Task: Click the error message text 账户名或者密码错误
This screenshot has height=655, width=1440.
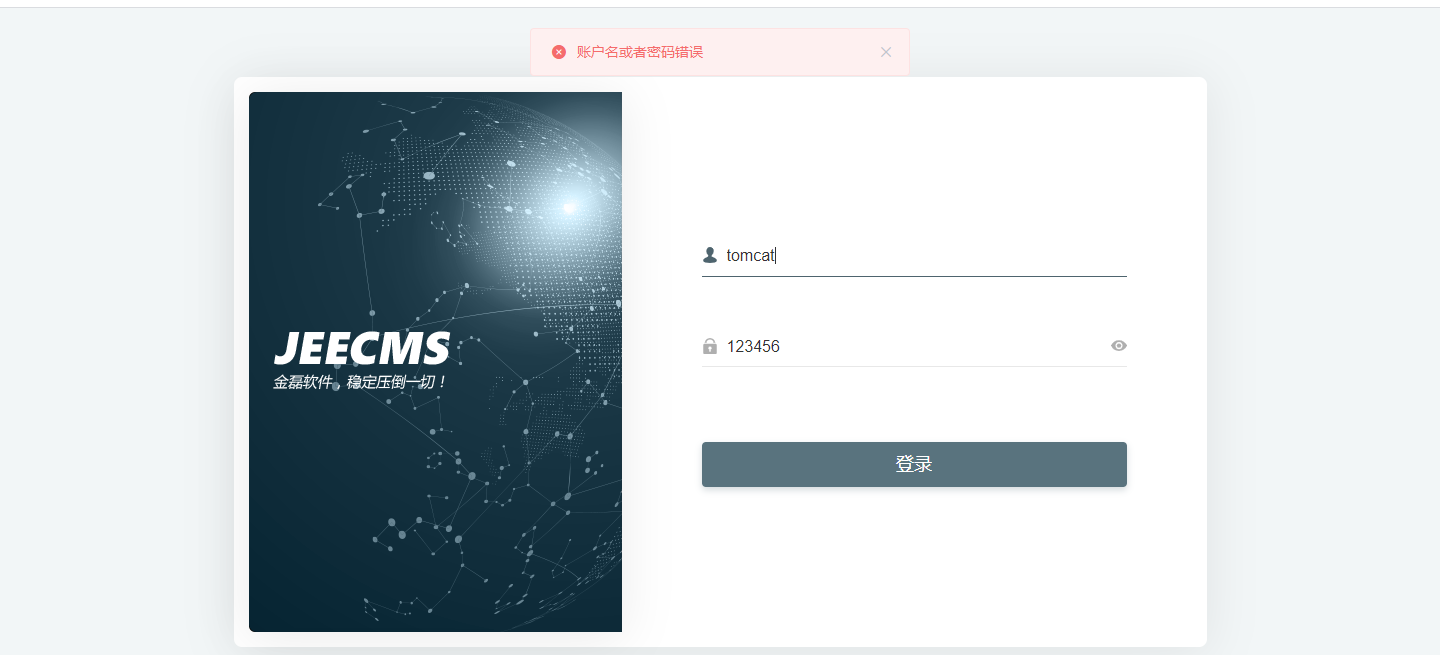Action: pos(640,52)
